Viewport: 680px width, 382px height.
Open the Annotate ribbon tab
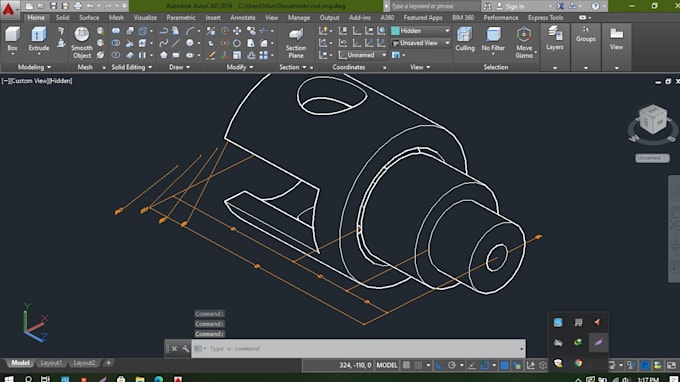[x=242, y=18]
